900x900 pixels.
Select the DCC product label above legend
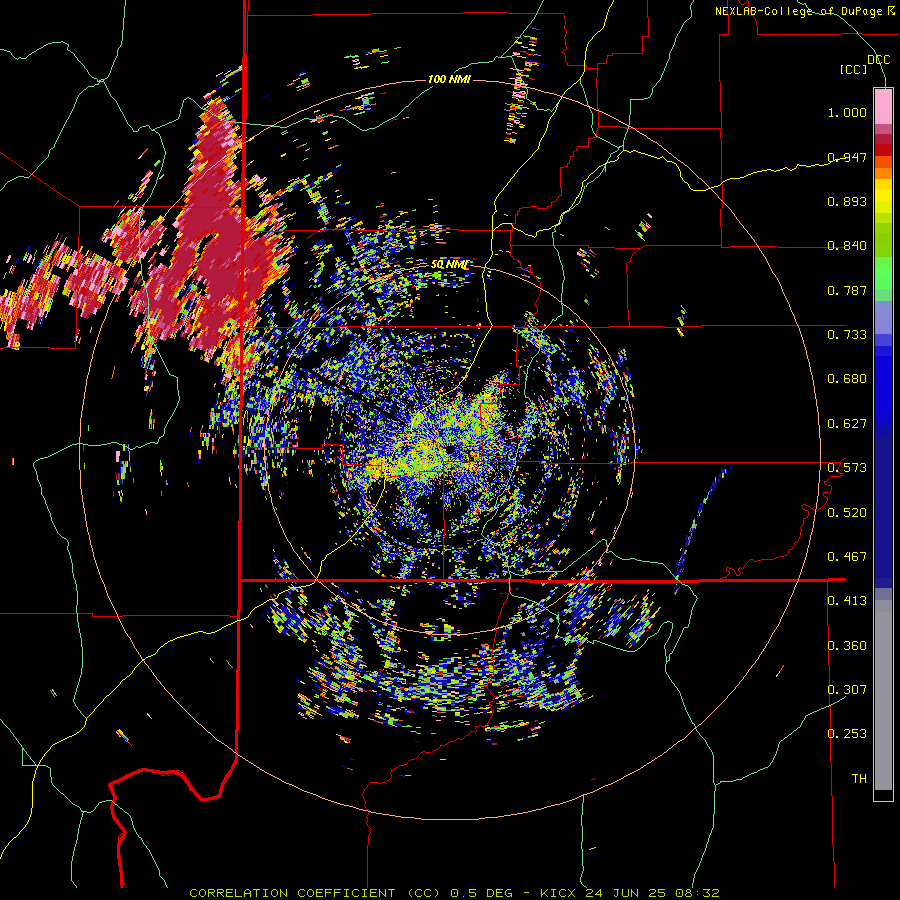point(878,60)
